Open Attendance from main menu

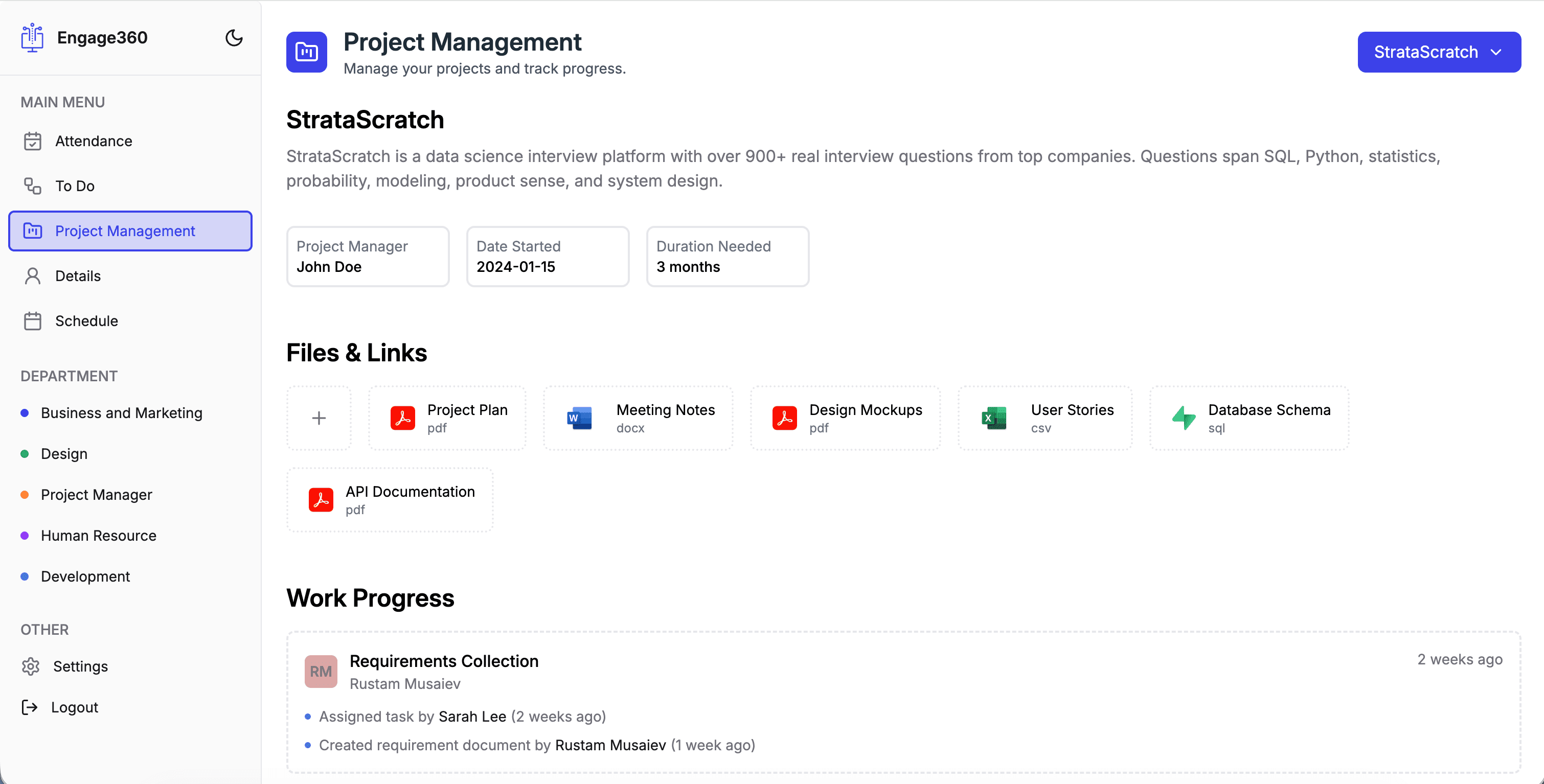pyautogui.click(x=130, y=141)
